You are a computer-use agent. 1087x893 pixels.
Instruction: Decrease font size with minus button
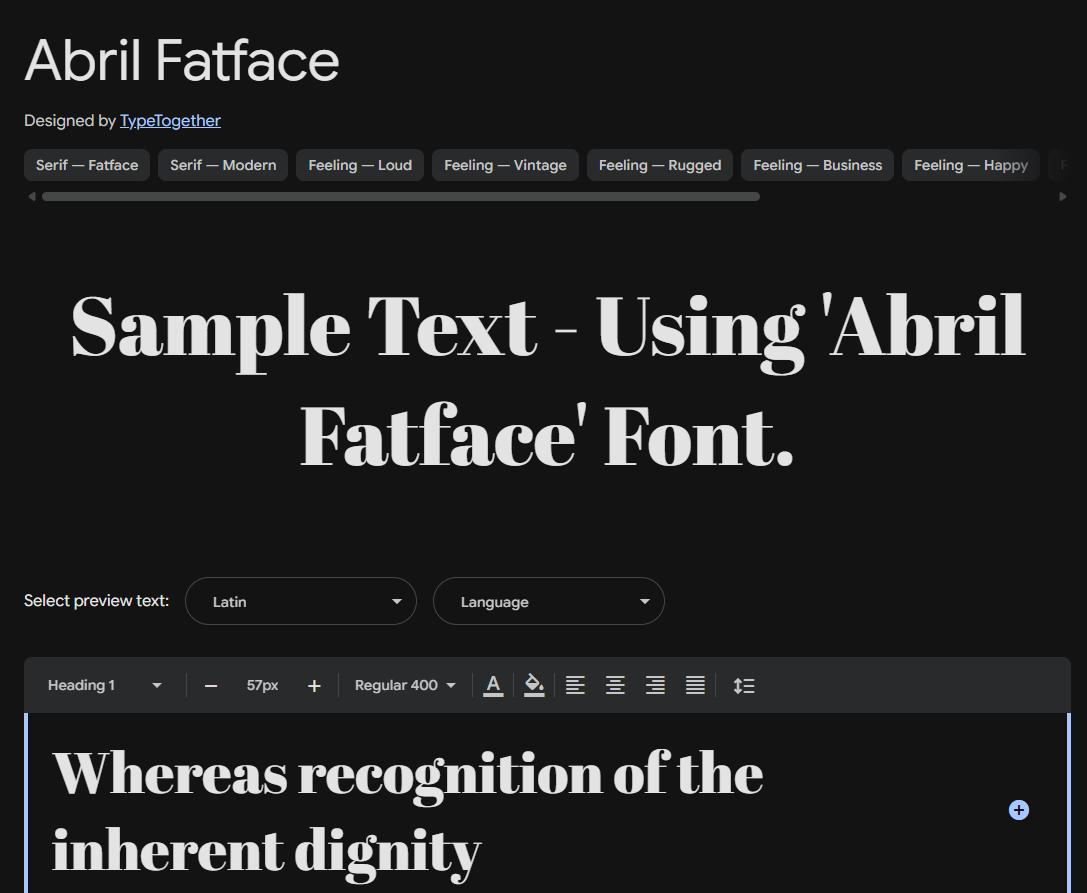click(211, 686)
